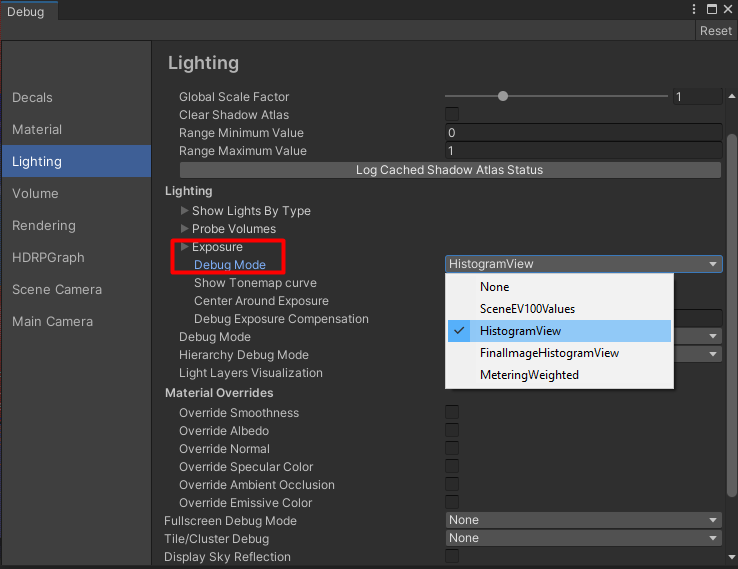Click the Reset button

pos(715,31)
